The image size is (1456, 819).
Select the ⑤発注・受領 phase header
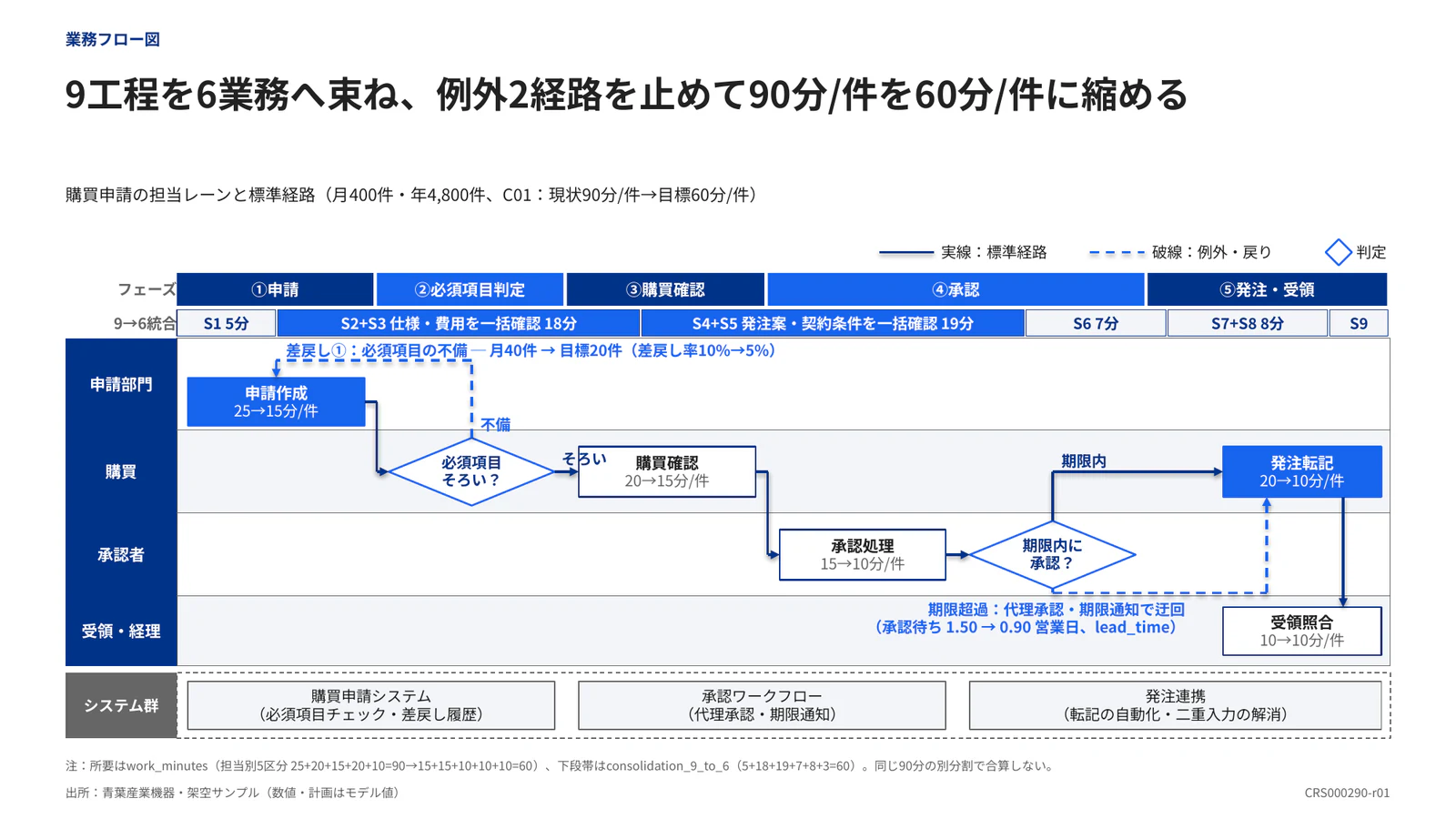(x=1267, y=289)
